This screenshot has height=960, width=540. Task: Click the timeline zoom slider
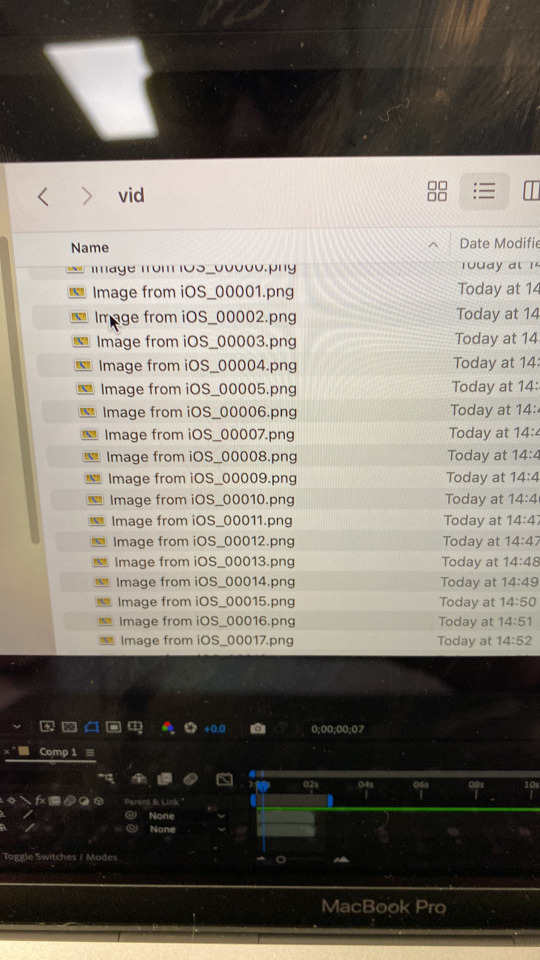280,860
